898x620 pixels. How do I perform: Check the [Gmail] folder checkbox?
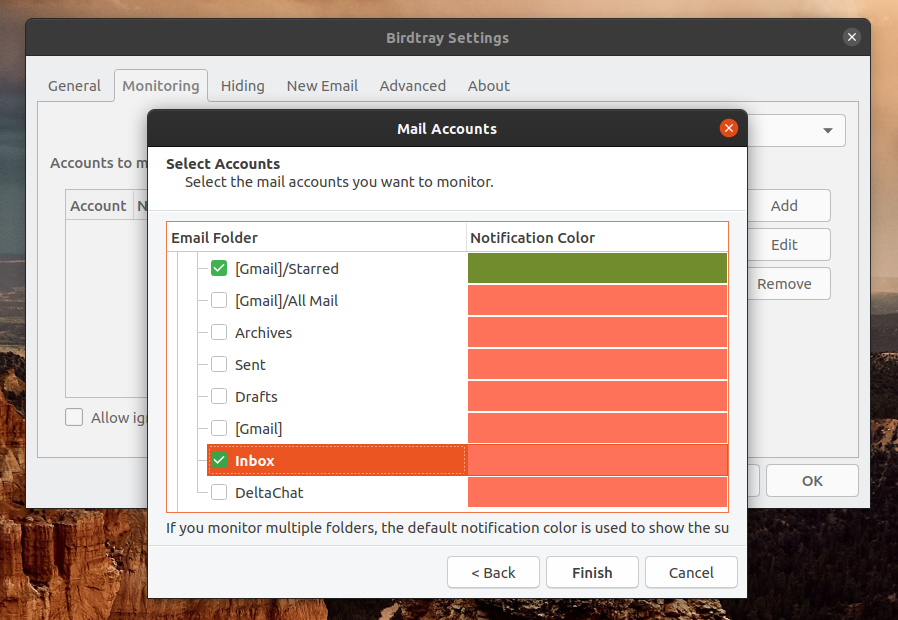pos(218,428)
